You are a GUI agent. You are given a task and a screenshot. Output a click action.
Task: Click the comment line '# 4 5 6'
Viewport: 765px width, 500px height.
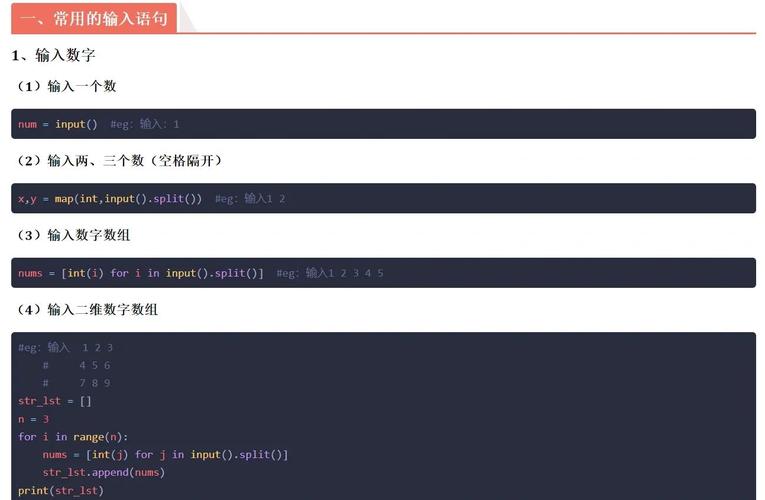point(76,365)
